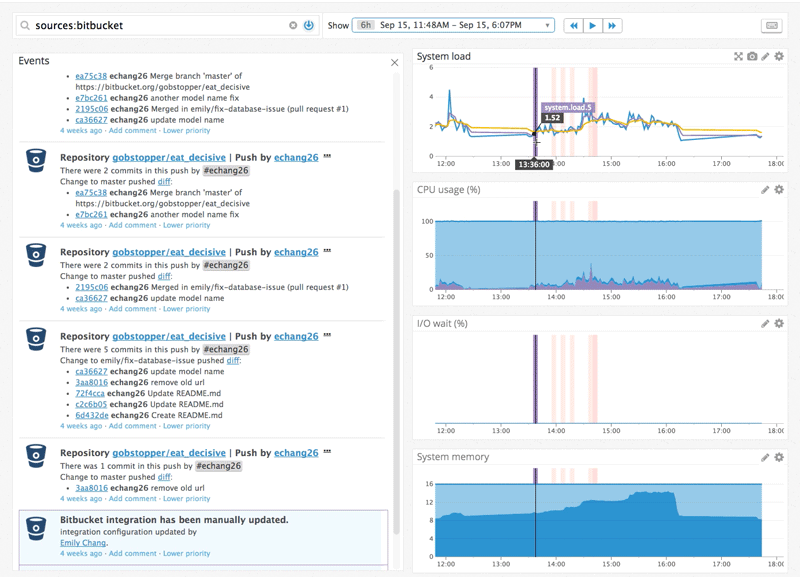800x577 pixels.
Task: Edit the System memory graph
Action: (766, 457)
